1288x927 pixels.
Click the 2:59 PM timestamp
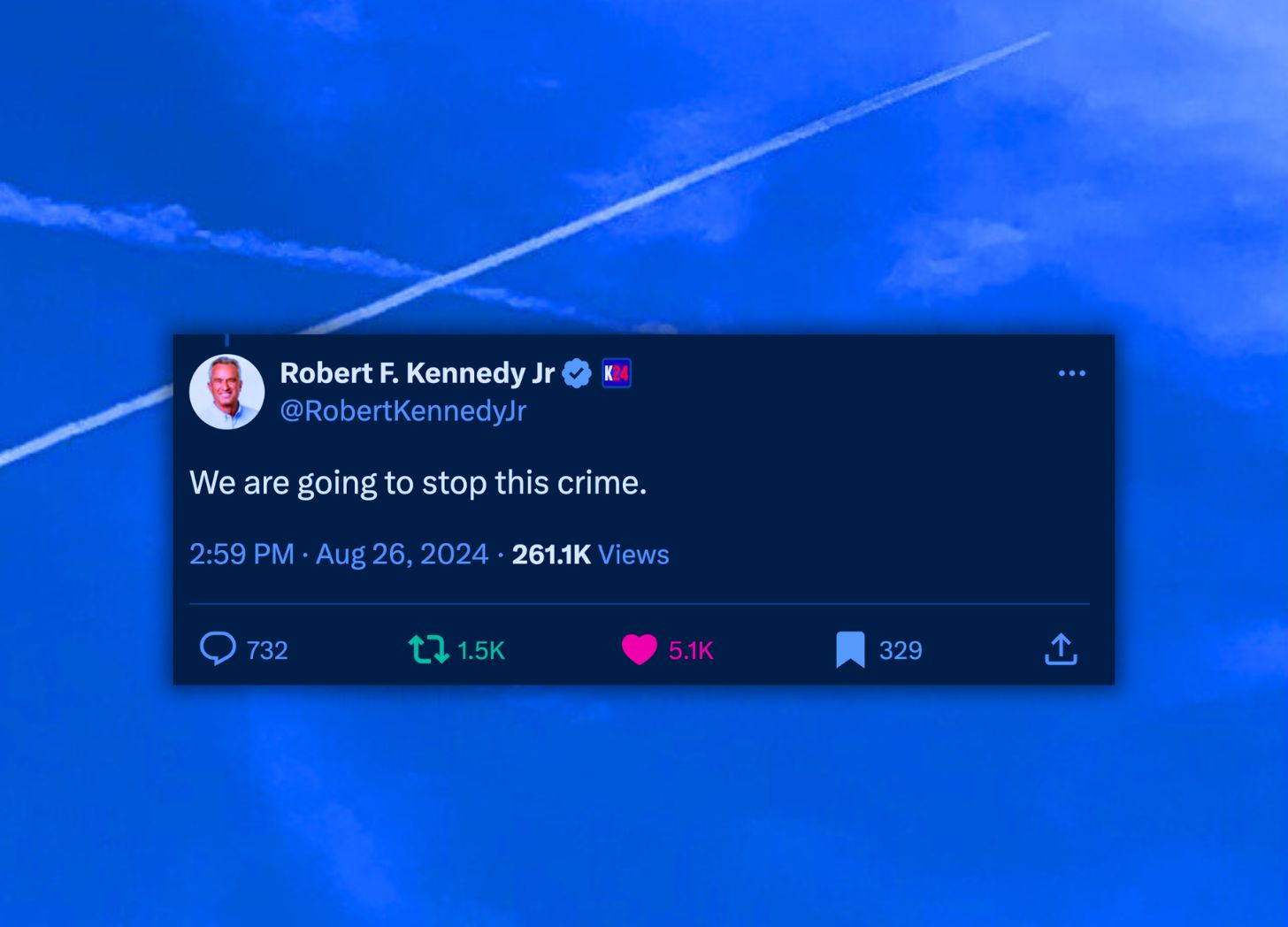pyautogui.click(x=241, y=554)
